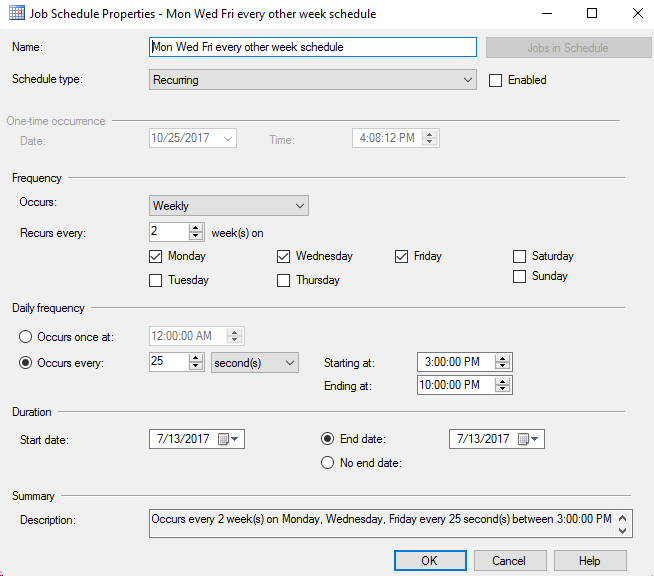Tick the Thursday checkbox

tap(284, 280)
